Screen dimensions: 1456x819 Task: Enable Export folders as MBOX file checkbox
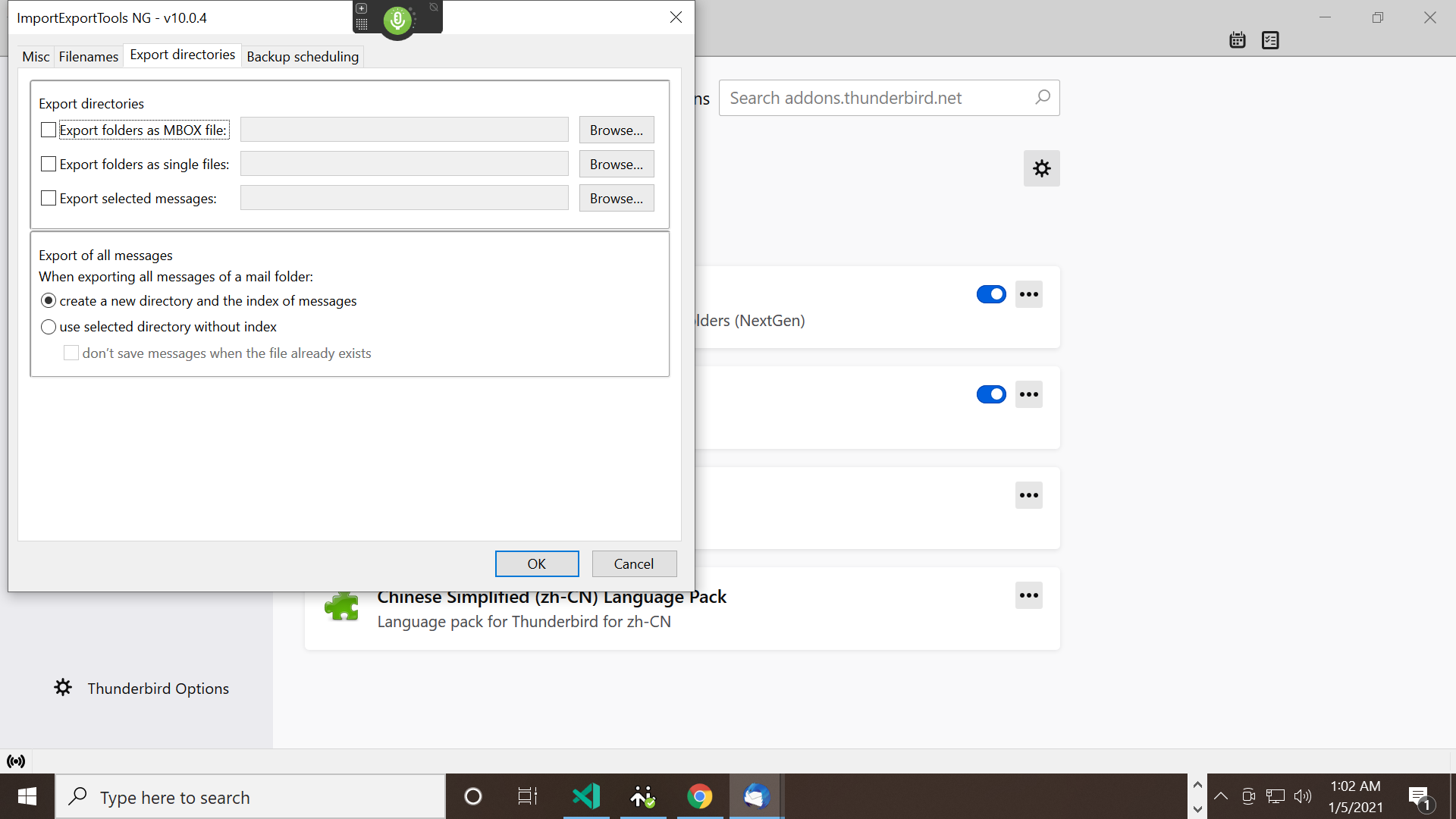click(49, 130)
